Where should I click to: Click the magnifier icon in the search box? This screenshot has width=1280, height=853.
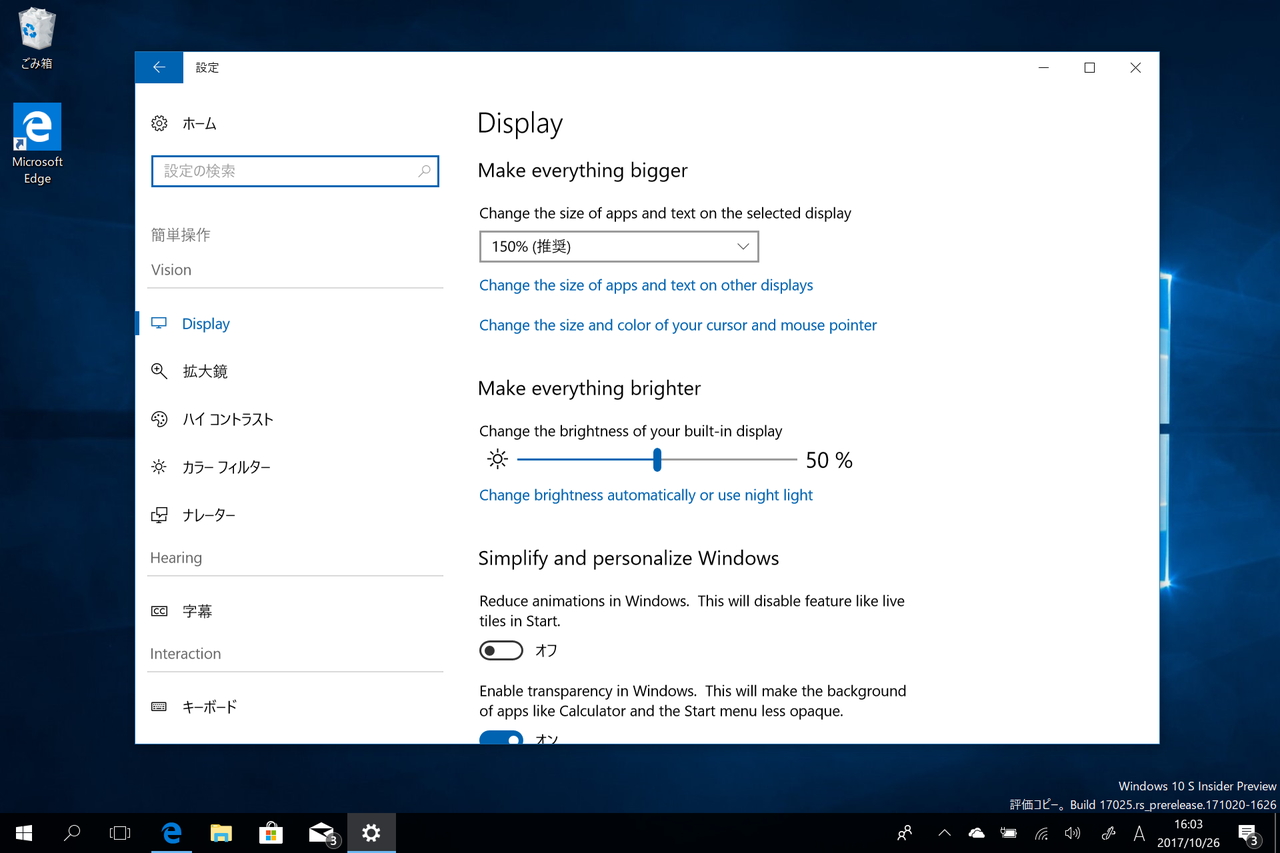click(x=424, y=171)
